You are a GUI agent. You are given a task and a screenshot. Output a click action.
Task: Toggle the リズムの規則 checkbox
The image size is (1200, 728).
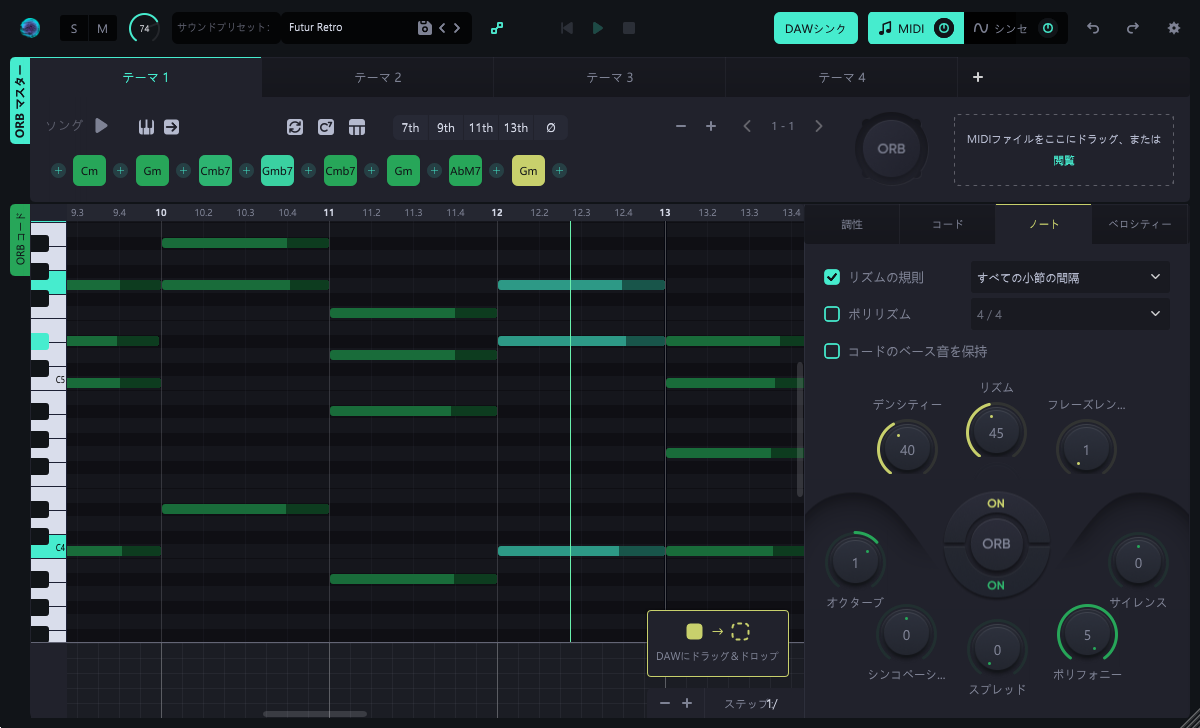point(832,277)
